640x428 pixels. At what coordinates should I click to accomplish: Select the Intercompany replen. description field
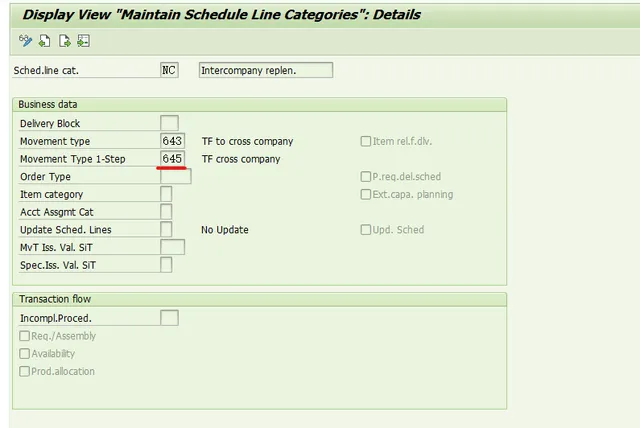click(266, 70)
